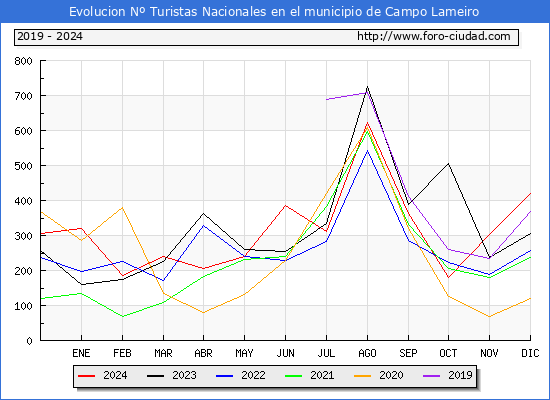Click the orange 2020 line peak at FEB

pyautogui.click(x=122, y=208)
